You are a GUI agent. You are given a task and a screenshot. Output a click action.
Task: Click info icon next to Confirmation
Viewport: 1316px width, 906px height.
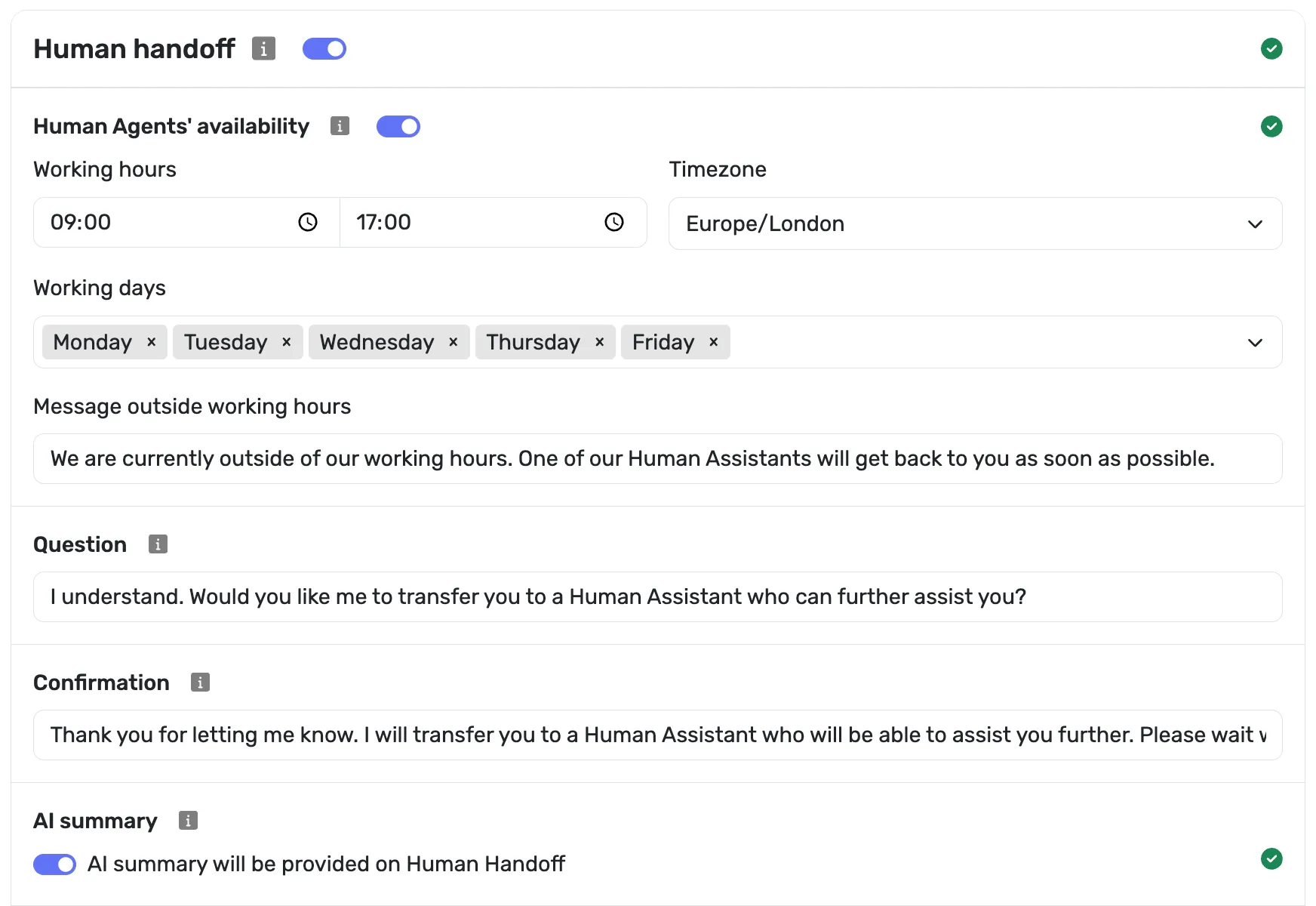point(200,683)
